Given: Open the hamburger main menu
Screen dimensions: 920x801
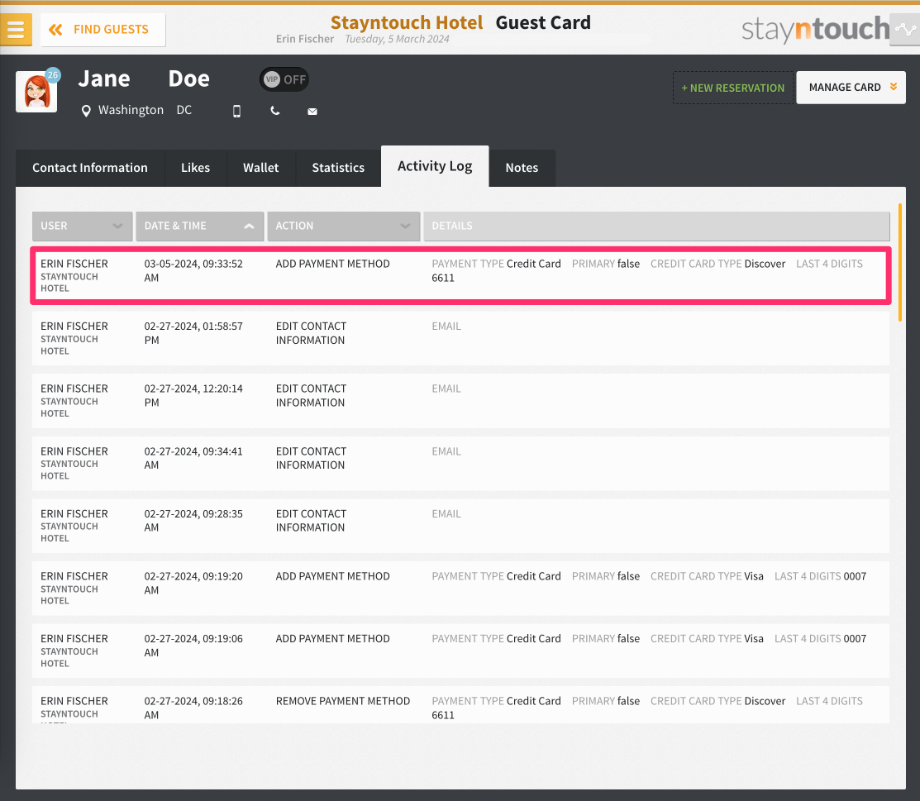Looking at the screenshot, I should coord(16,29).
